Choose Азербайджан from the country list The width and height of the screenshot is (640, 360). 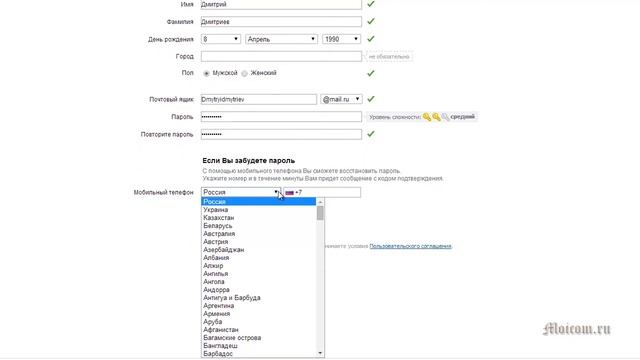[259, 250]
